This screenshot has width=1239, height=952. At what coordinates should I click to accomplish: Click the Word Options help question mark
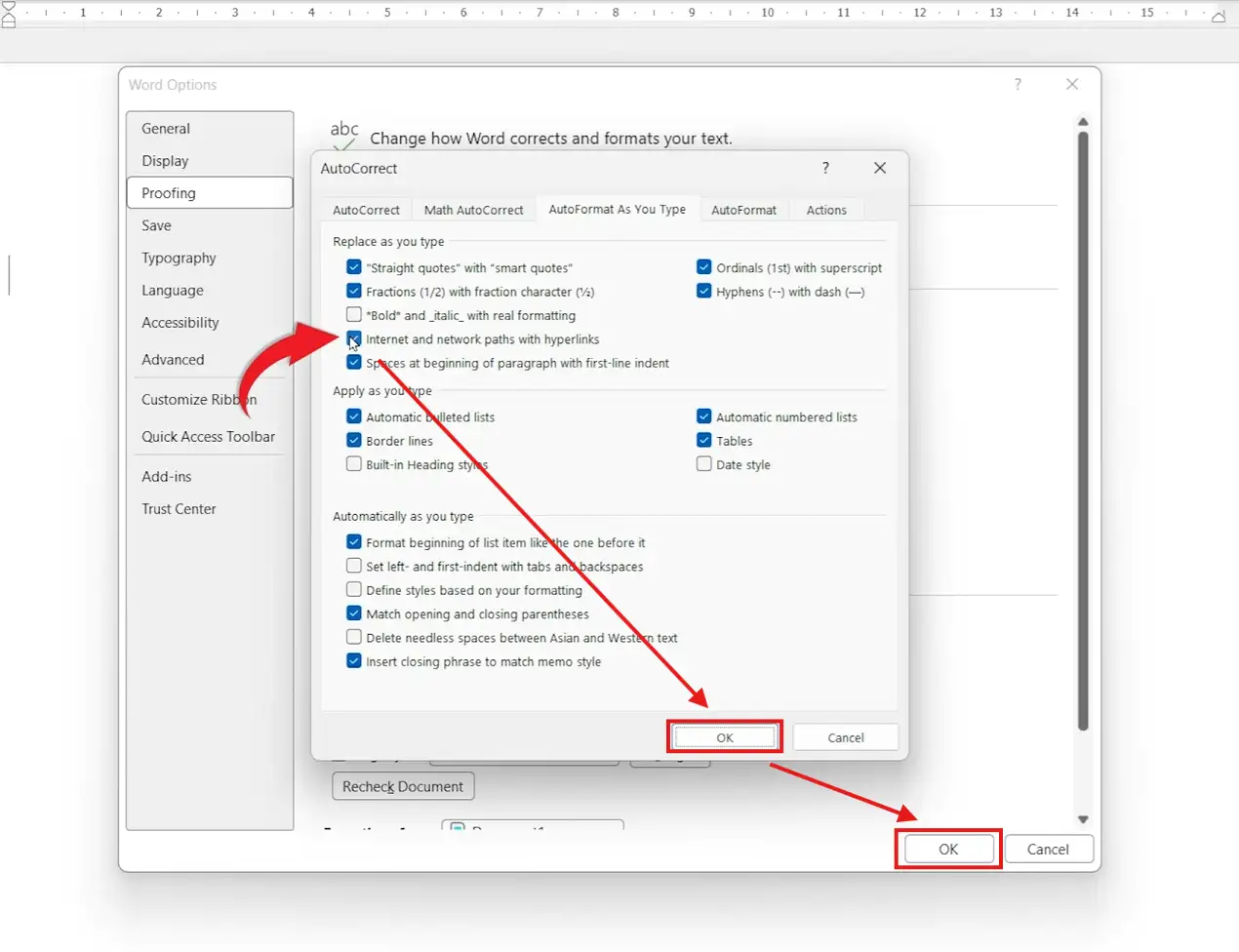pyautogui.click(x=1018, y=84)
